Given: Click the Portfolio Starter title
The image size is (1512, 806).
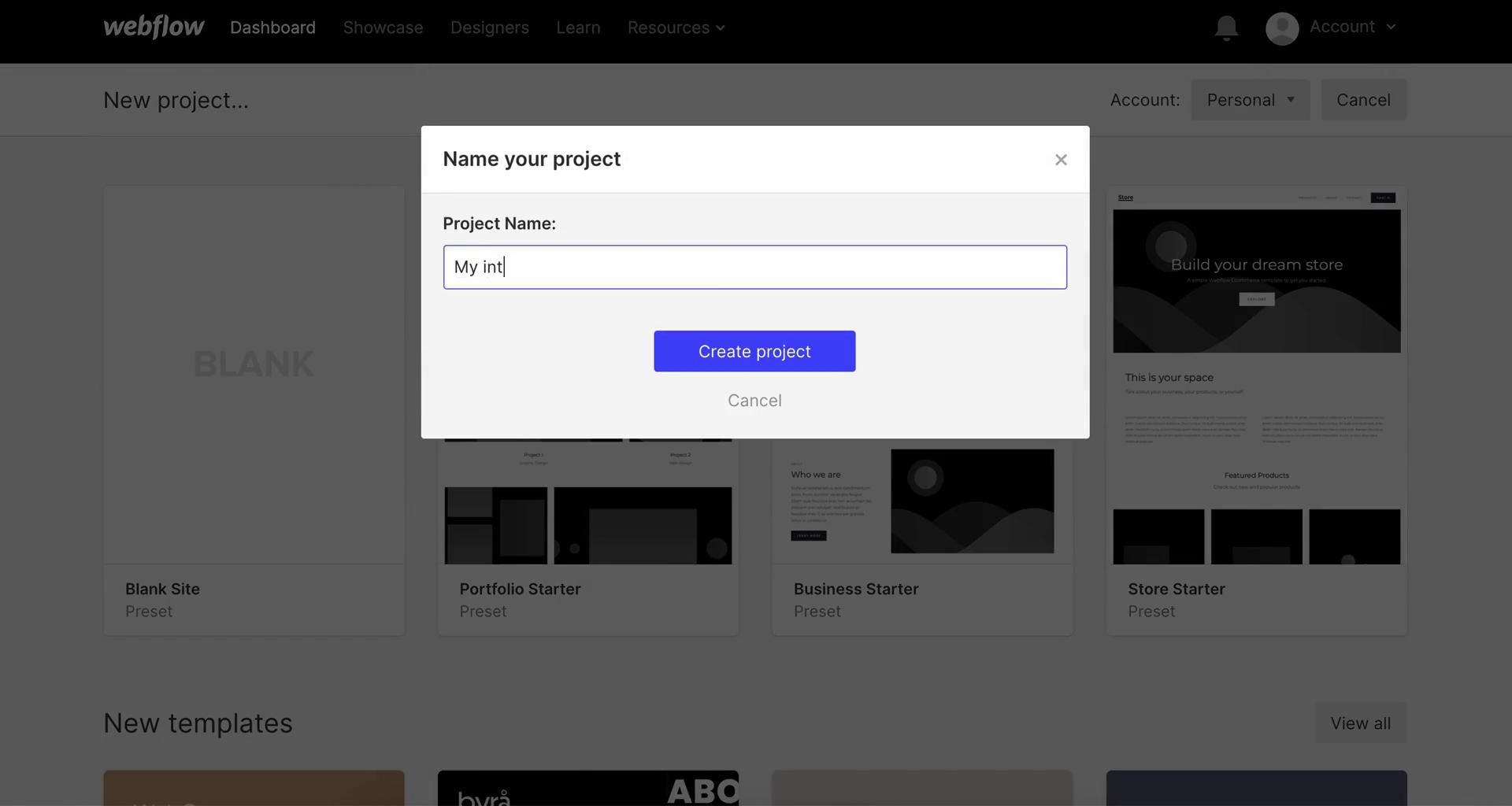Looking at the screenshot, I should pyautogui.click(x=520, y=589).
